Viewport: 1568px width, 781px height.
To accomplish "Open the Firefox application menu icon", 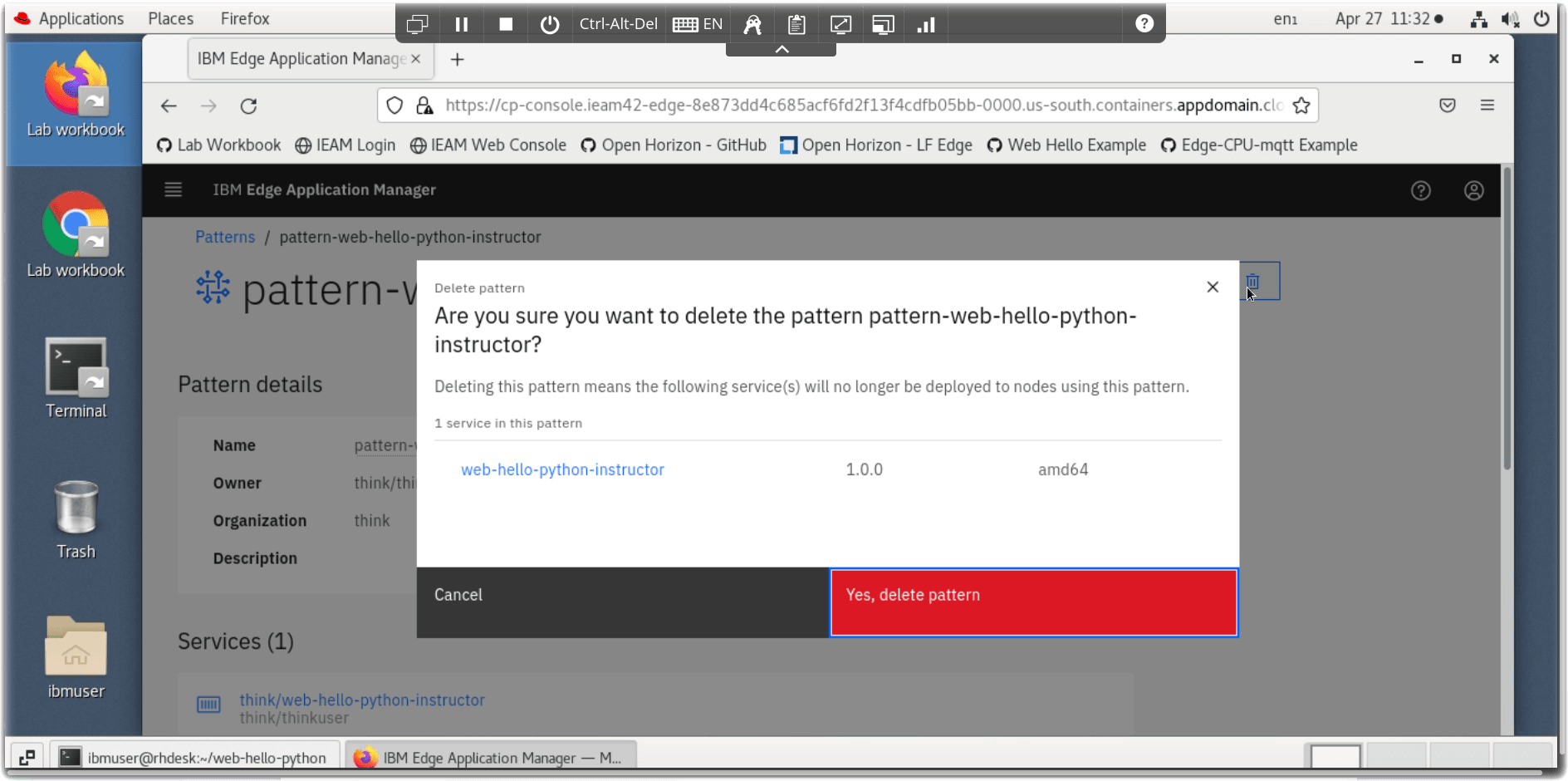I will (1487, 106).
